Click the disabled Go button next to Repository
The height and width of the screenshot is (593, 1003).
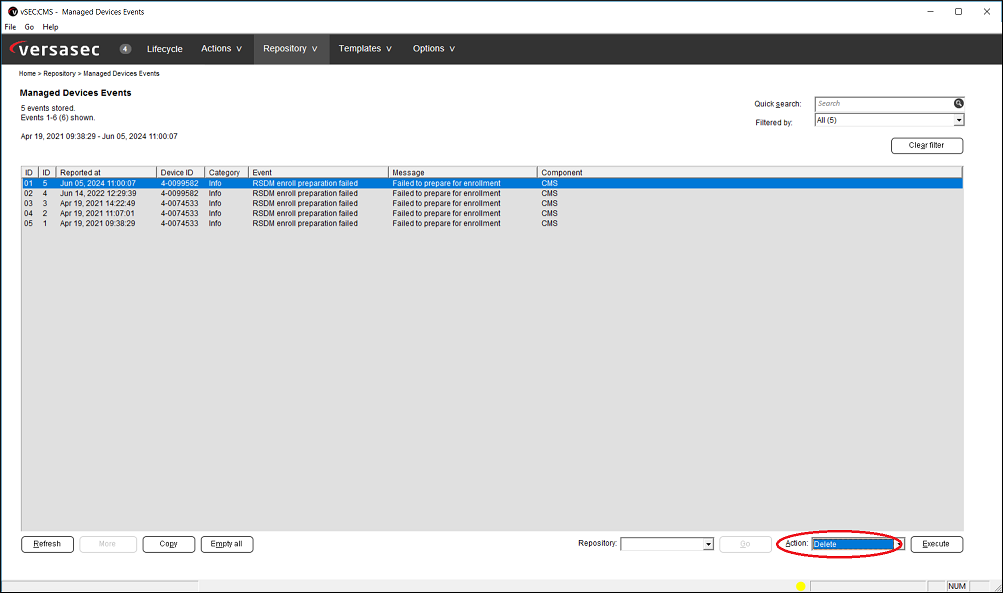click(x=745, y=544)
